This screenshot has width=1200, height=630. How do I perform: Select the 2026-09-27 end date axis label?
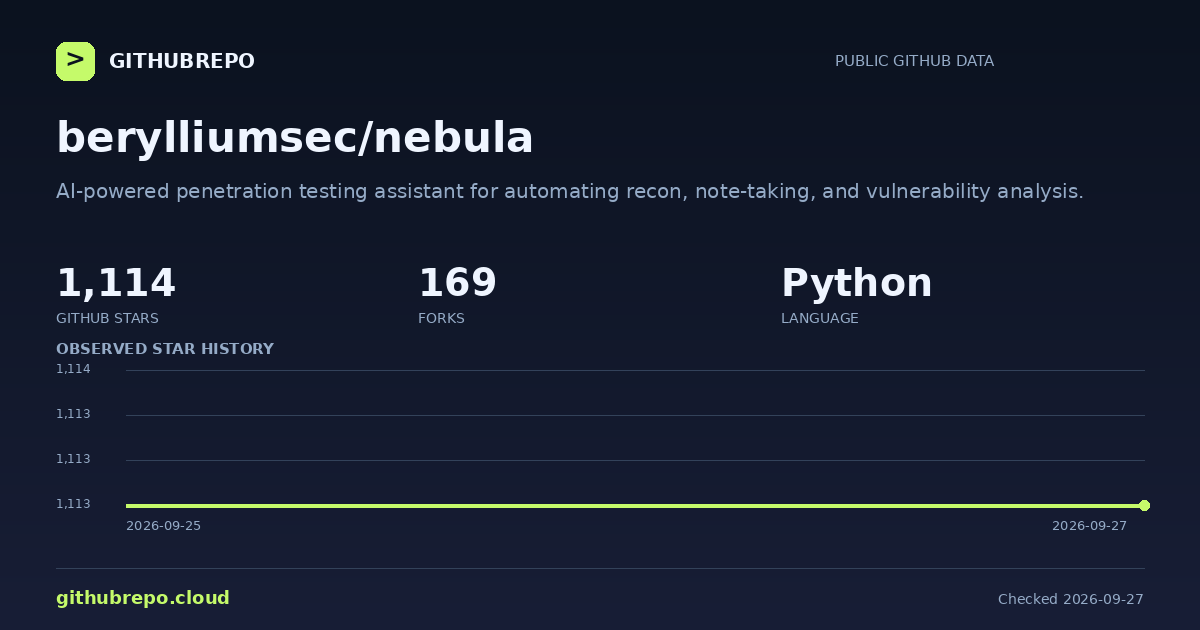click(x=1089, y=526)
